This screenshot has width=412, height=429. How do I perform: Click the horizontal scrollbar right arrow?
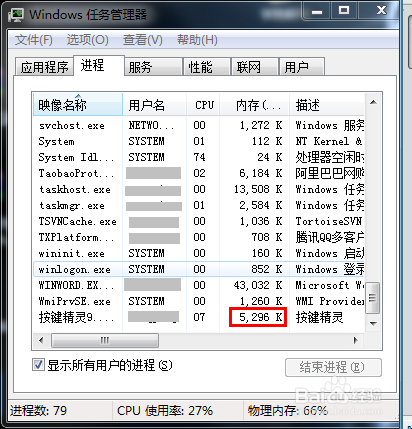pyautogui.click(x=356, y=340)
